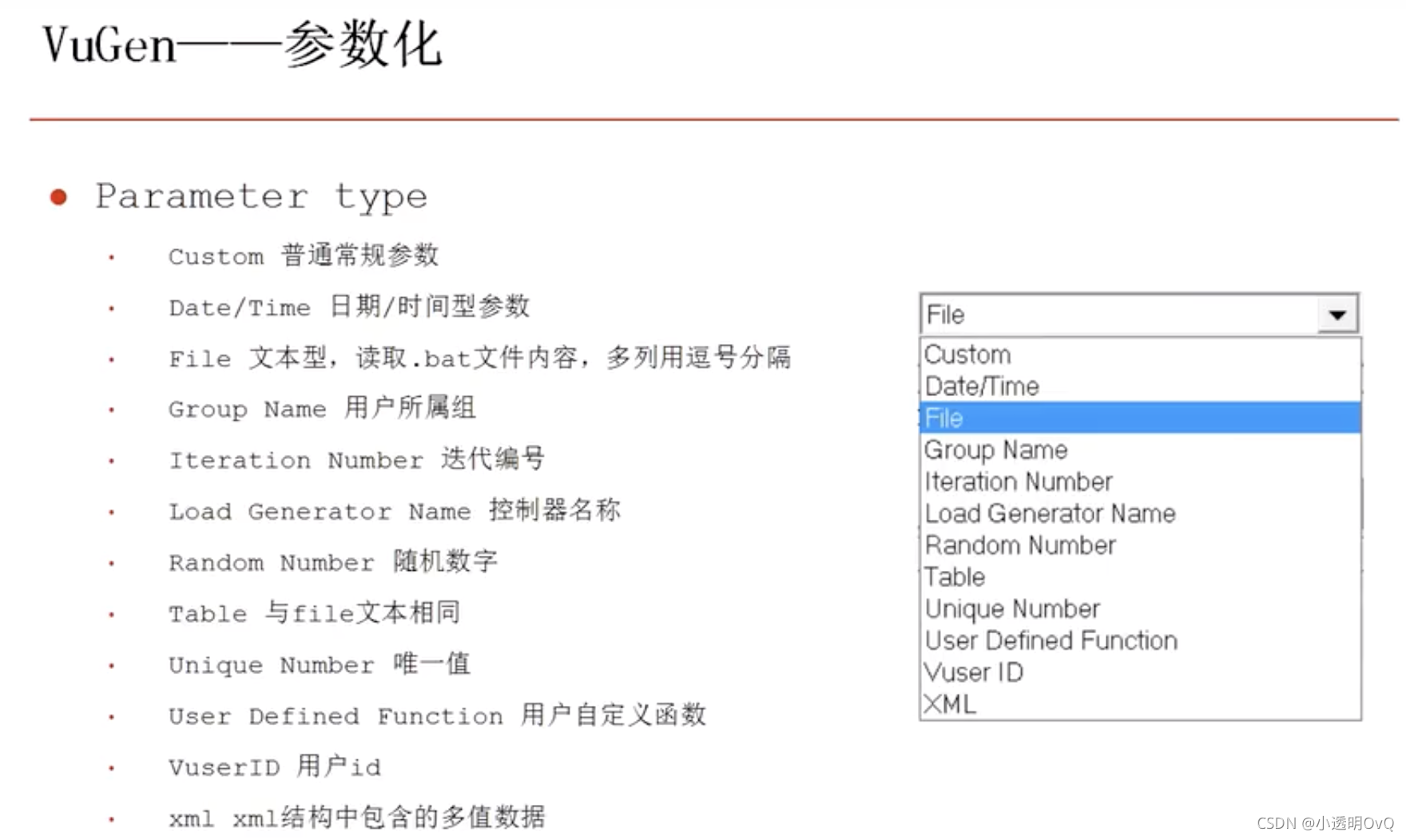This screenshot has height=840, width=1406.
Task: Click the xml 多值数据 bullet item
Action: (x=357, y=817)
